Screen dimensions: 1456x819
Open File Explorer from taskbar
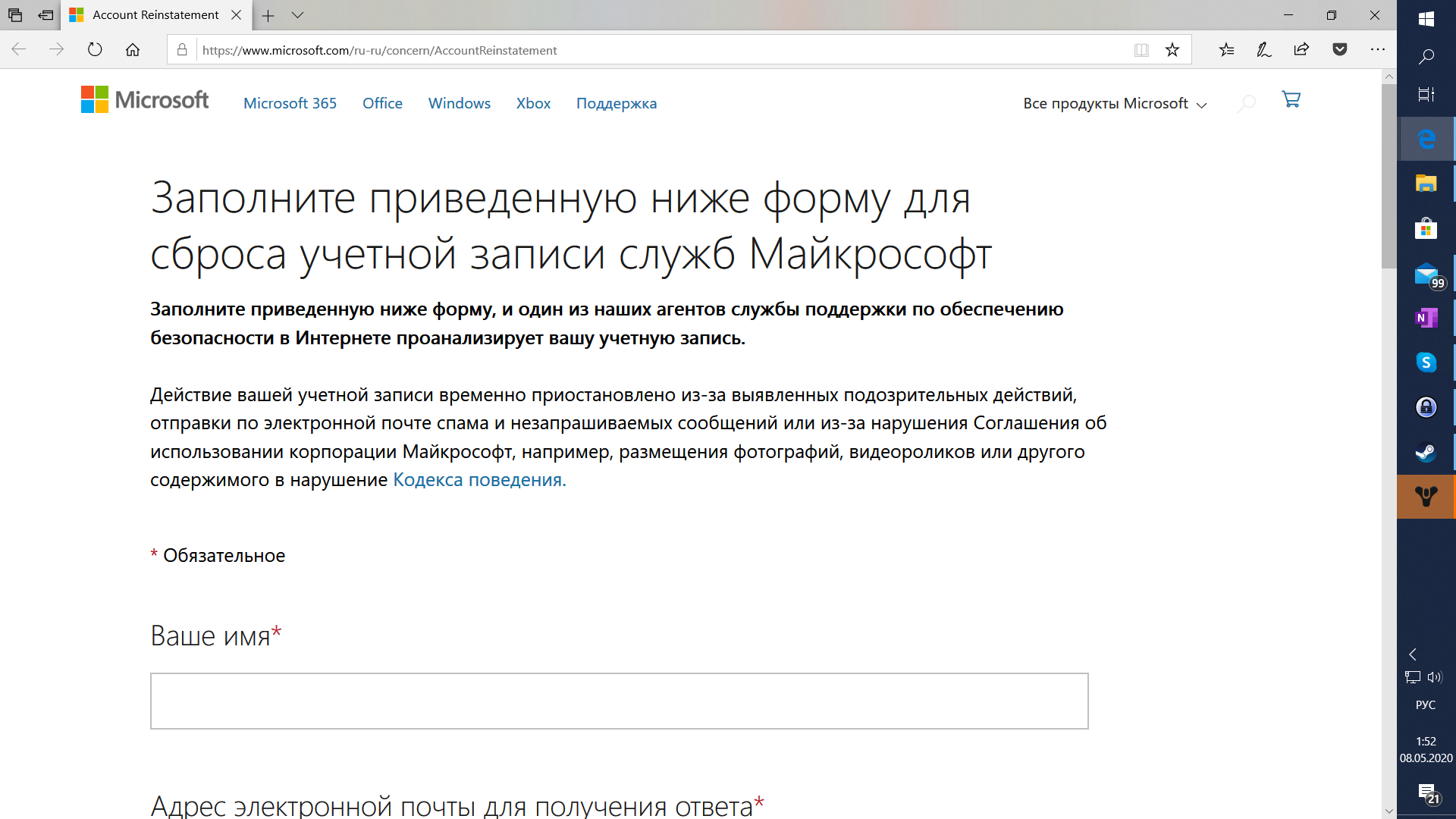pos(1426,184)
